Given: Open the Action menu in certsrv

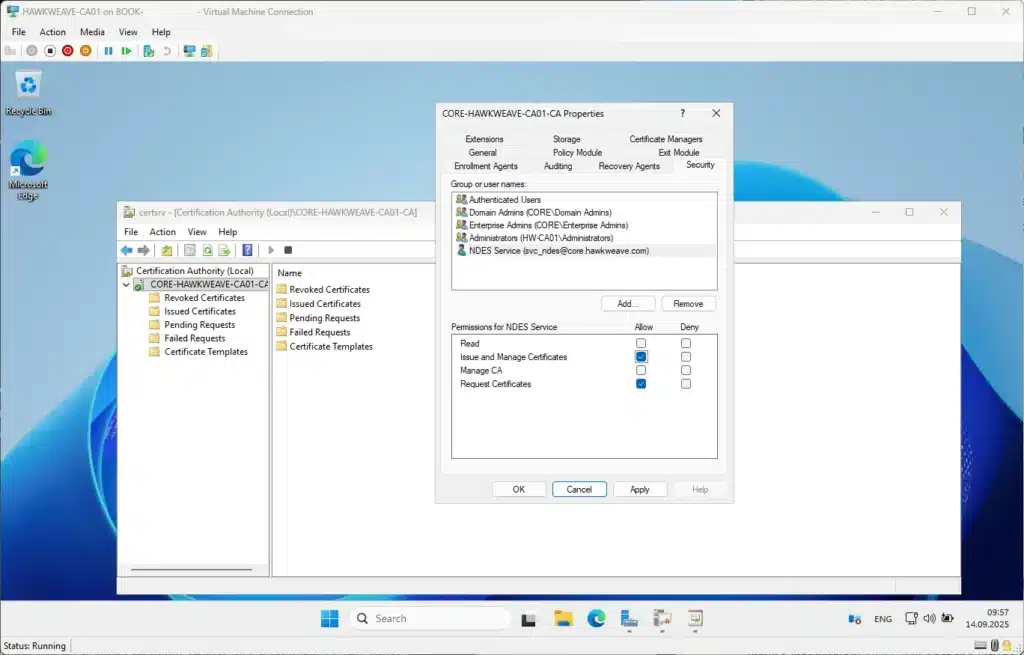Looking at the screenshot, I should pyautogui.click(x=162, y=232).
